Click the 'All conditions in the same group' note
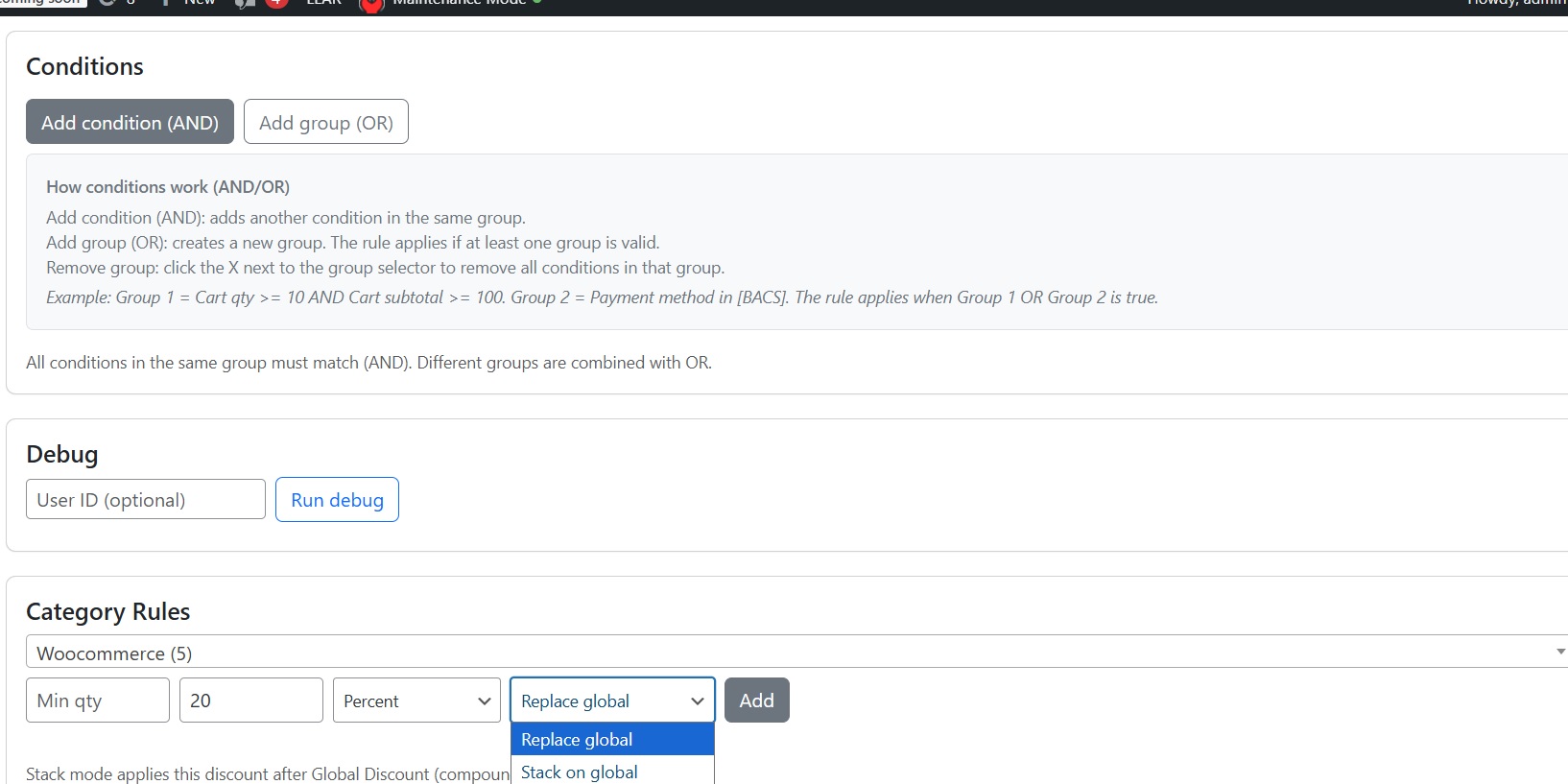The image size is (1568, 784). (x=369, y=362)
